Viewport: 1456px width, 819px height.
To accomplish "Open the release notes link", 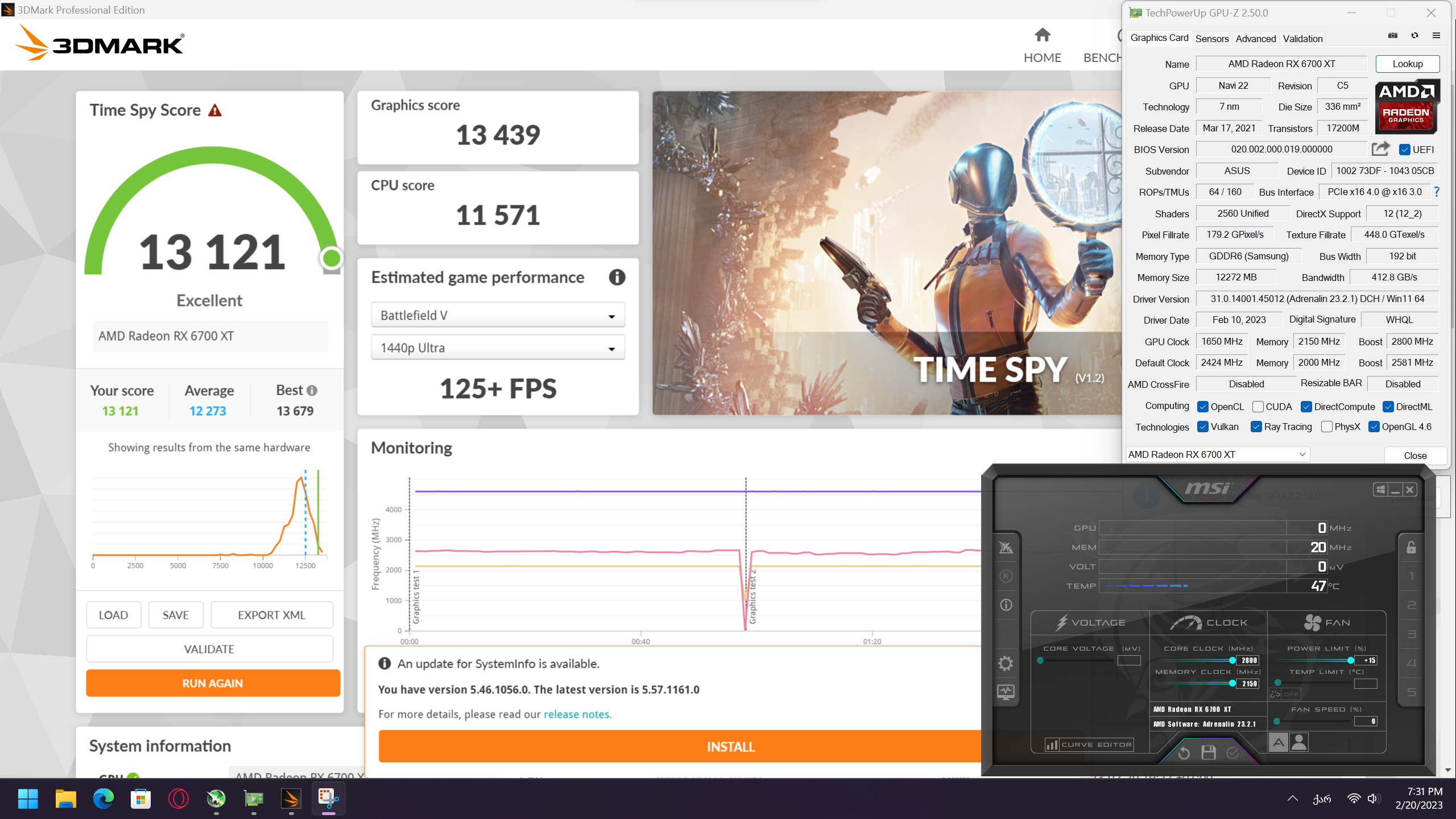I will [577, 714].
